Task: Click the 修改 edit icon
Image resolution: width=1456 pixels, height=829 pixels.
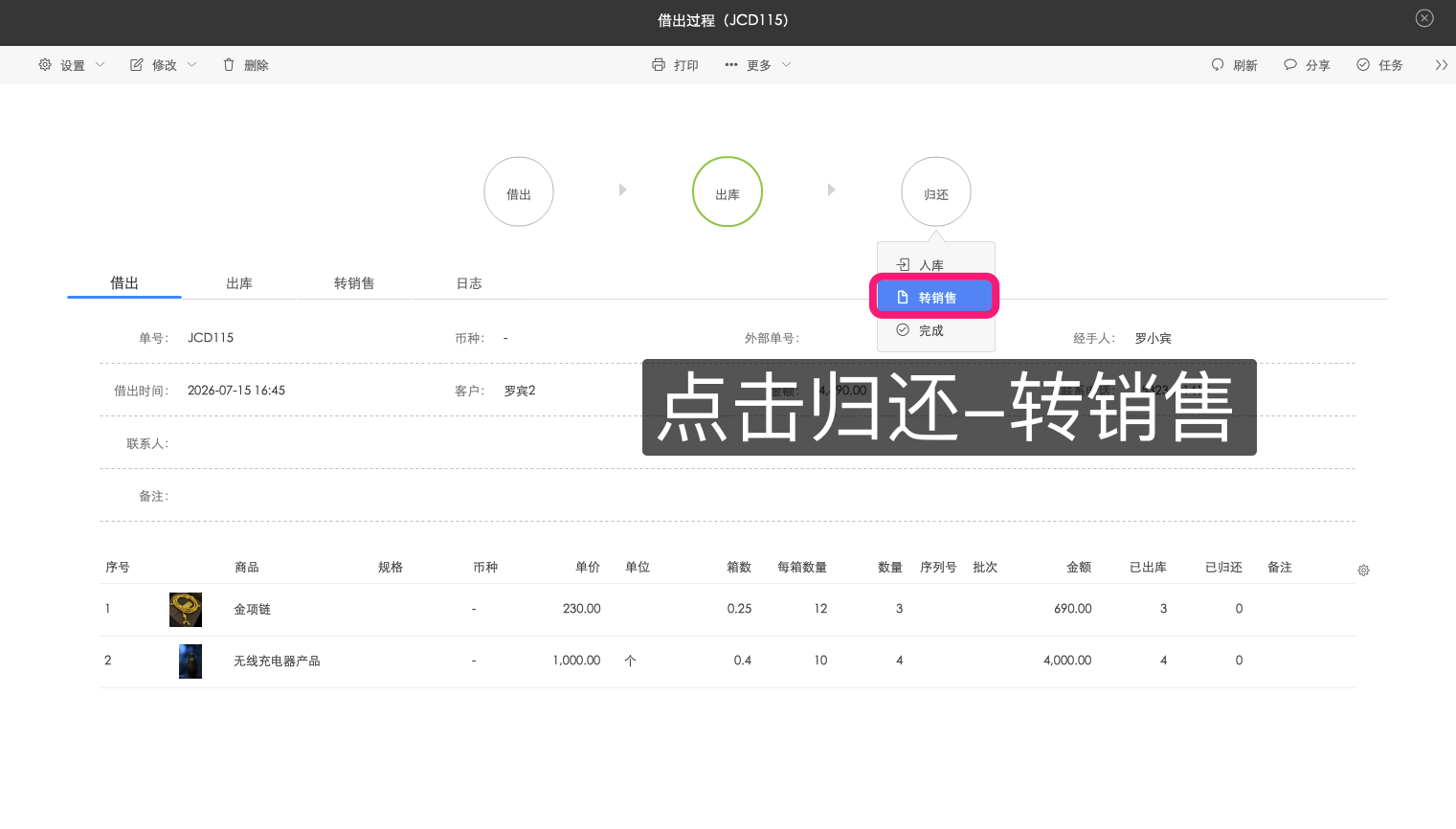Action: tap(137, 65)
